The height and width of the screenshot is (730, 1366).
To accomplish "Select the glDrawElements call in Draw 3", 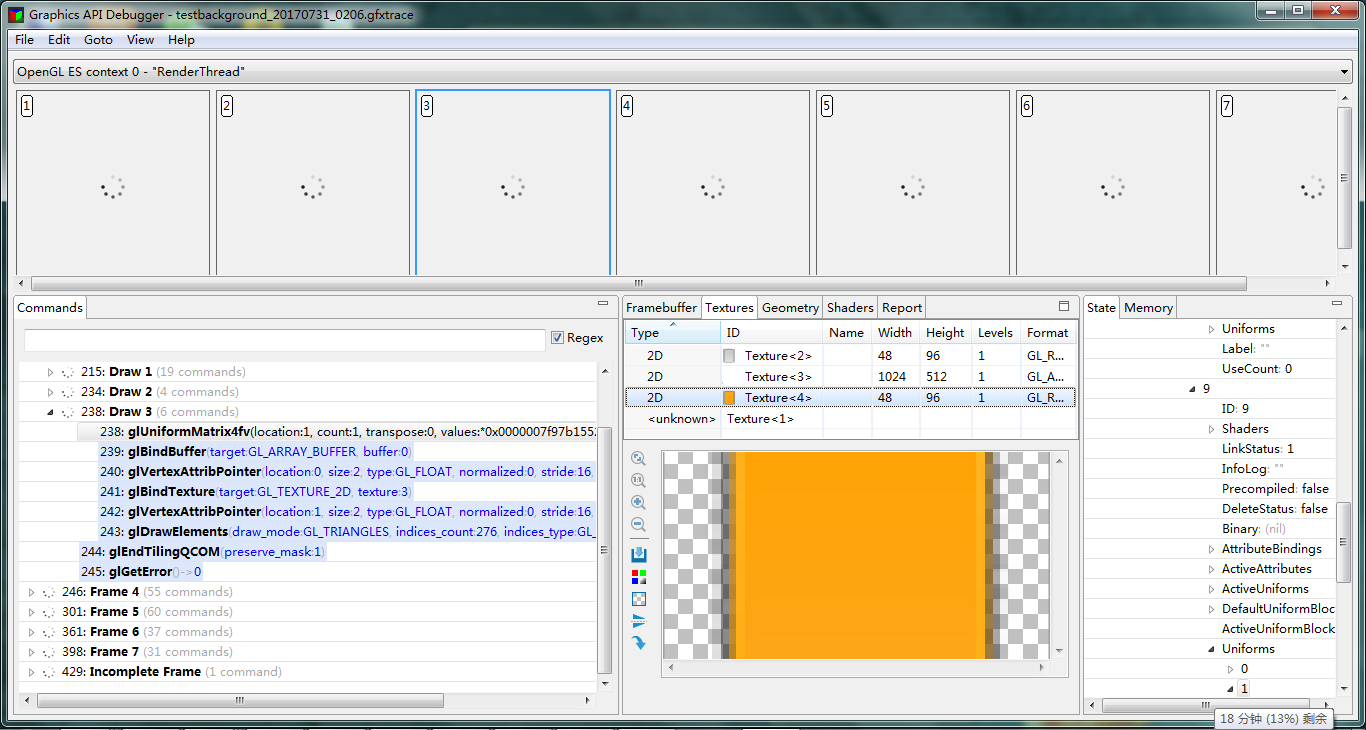I will click(300, 531).
